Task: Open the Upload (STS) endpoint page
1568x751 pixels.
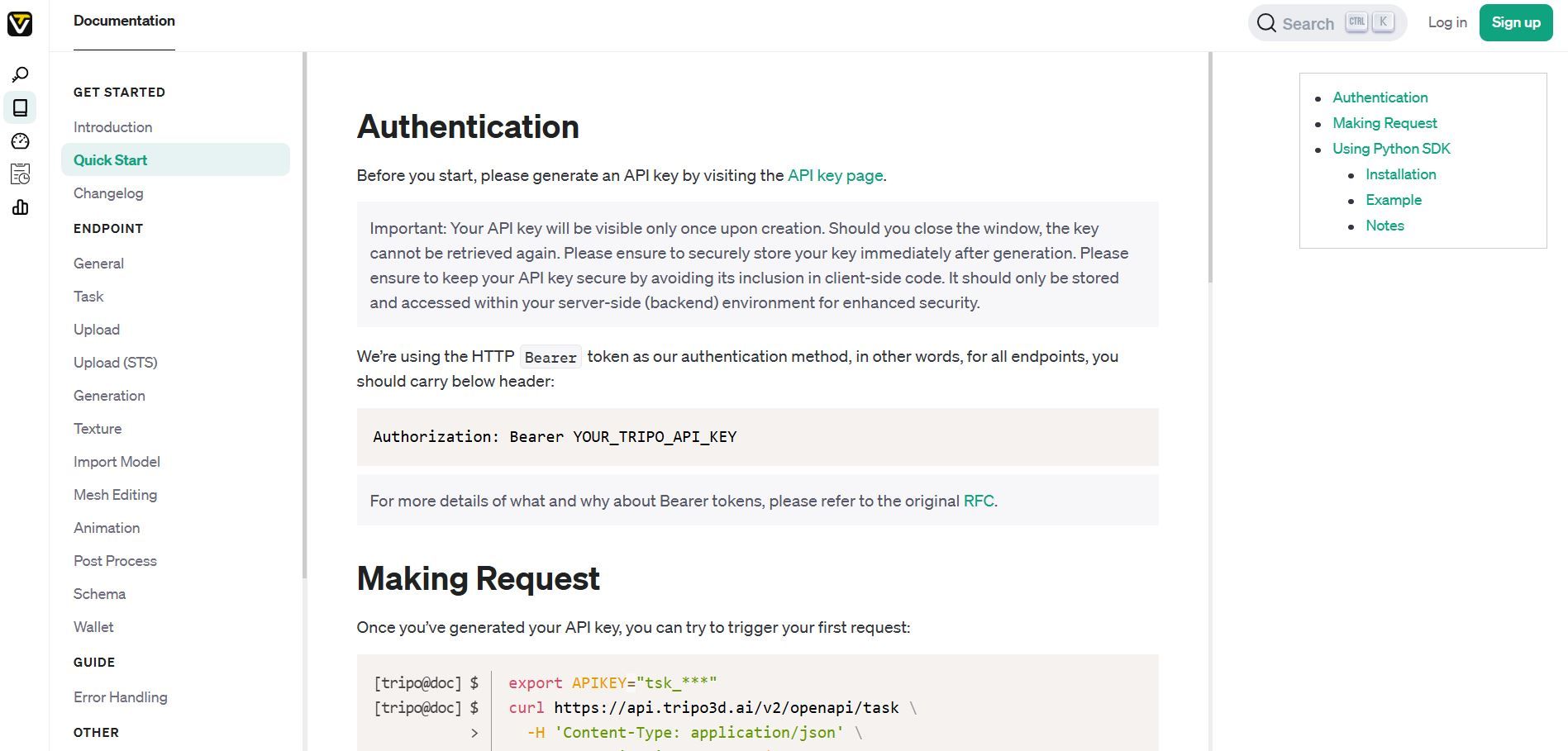Action: click(x=115, y=363)
